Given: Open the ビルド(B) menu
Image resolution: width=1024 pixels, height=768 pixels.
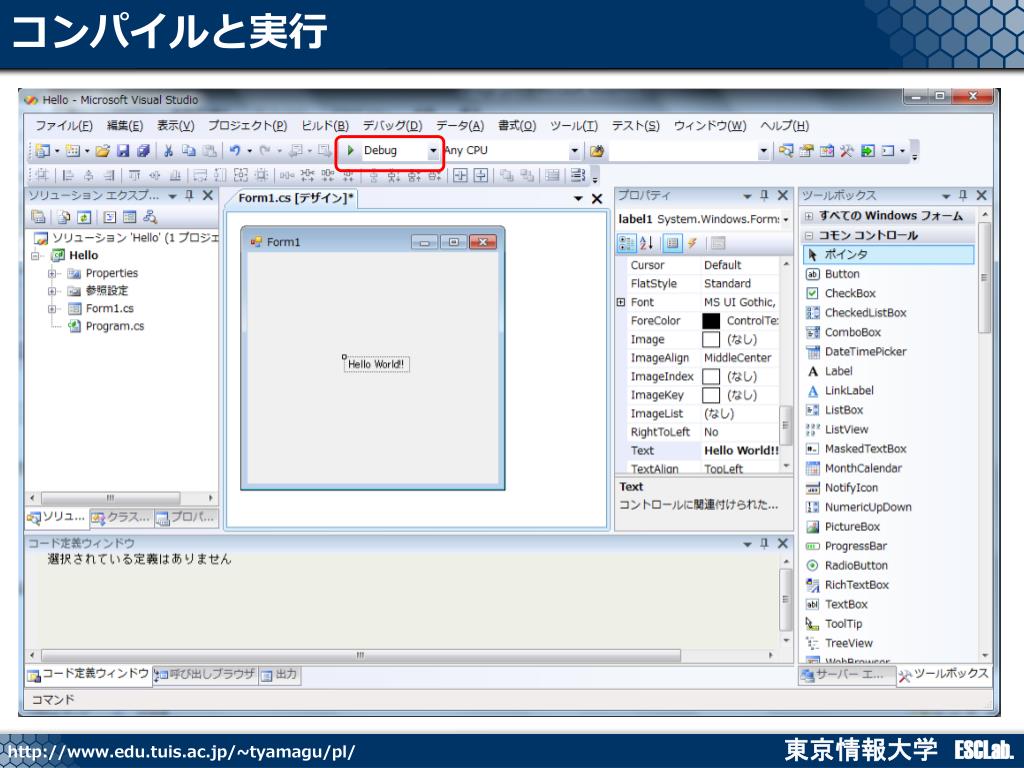Looking at the screenshot, I should click(x=325, y=125).
